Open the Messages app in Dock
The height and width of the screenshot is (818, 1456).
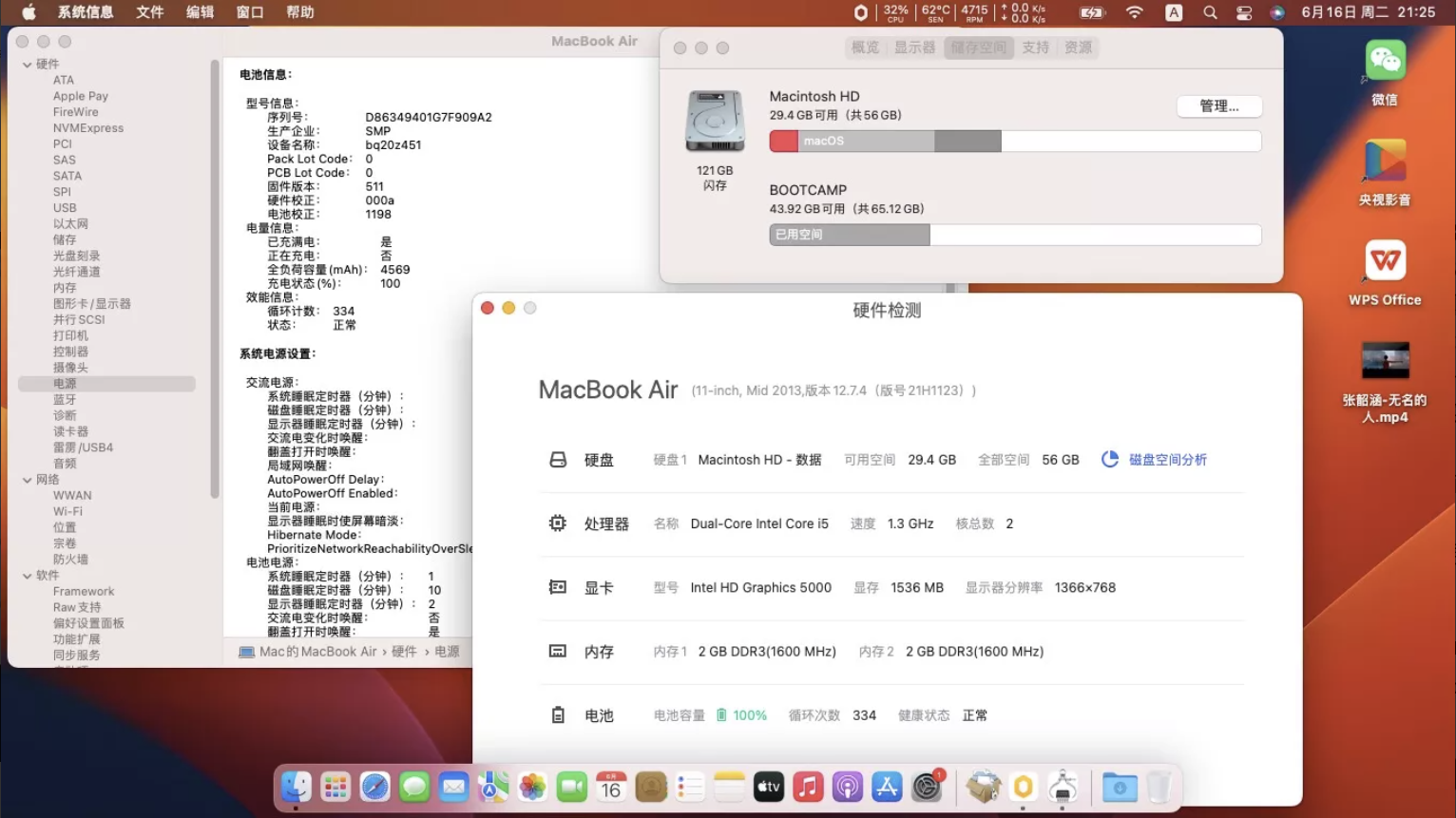[414, 787]
